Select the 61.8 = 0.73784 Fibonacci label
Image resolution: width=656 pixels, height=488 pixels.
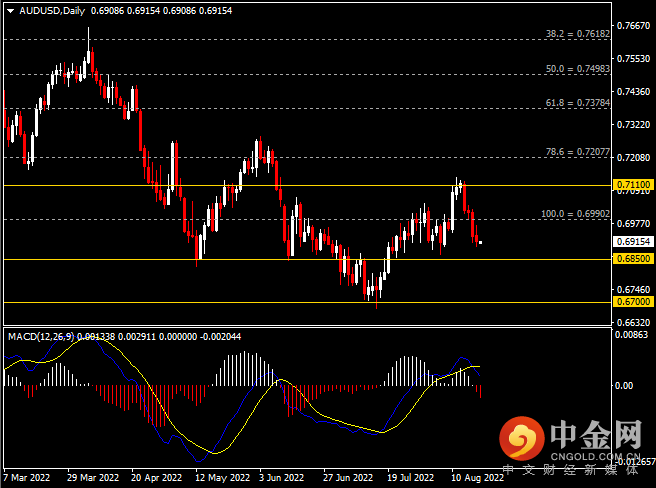[x=578, y=103]
